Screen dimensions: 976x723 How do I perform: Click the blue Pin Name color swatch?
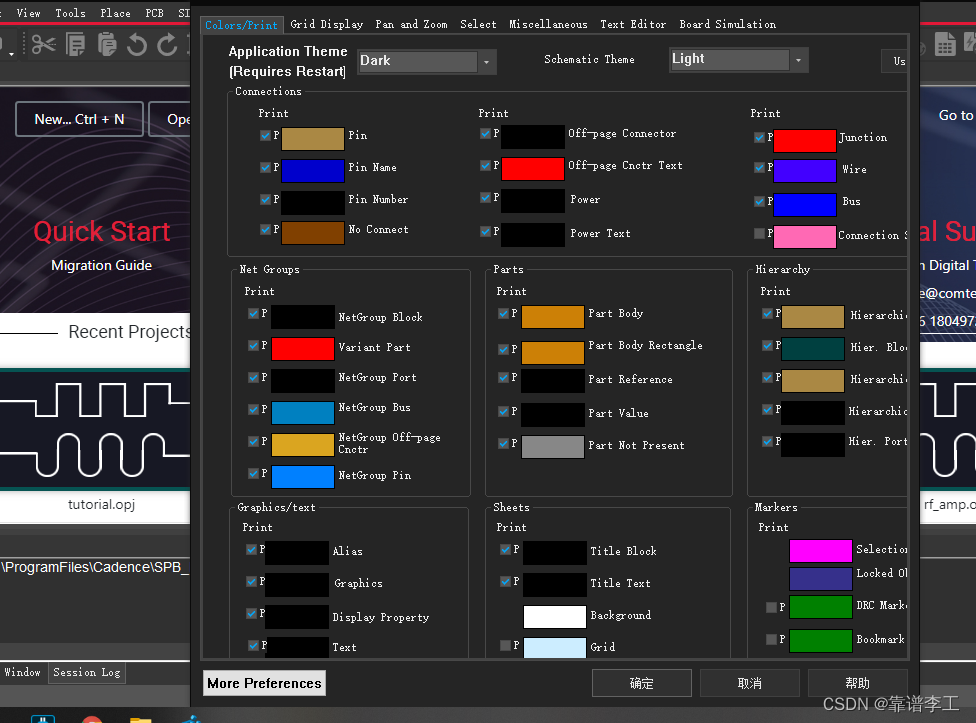312,170
